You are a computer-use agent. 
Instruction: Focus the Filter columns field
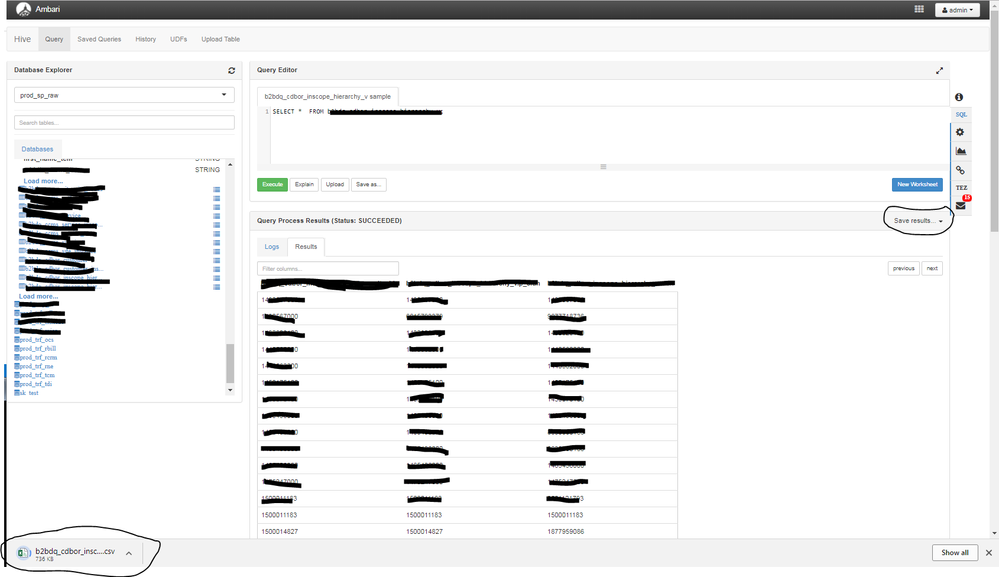(x=328, y=269)
